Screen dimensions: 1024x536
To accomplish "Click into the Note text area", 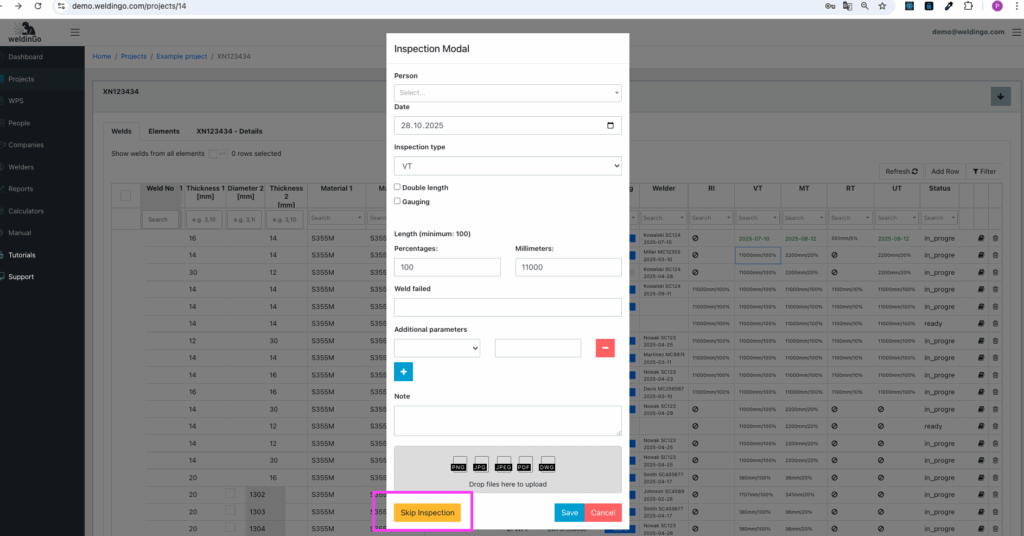I will coord(507,420).
